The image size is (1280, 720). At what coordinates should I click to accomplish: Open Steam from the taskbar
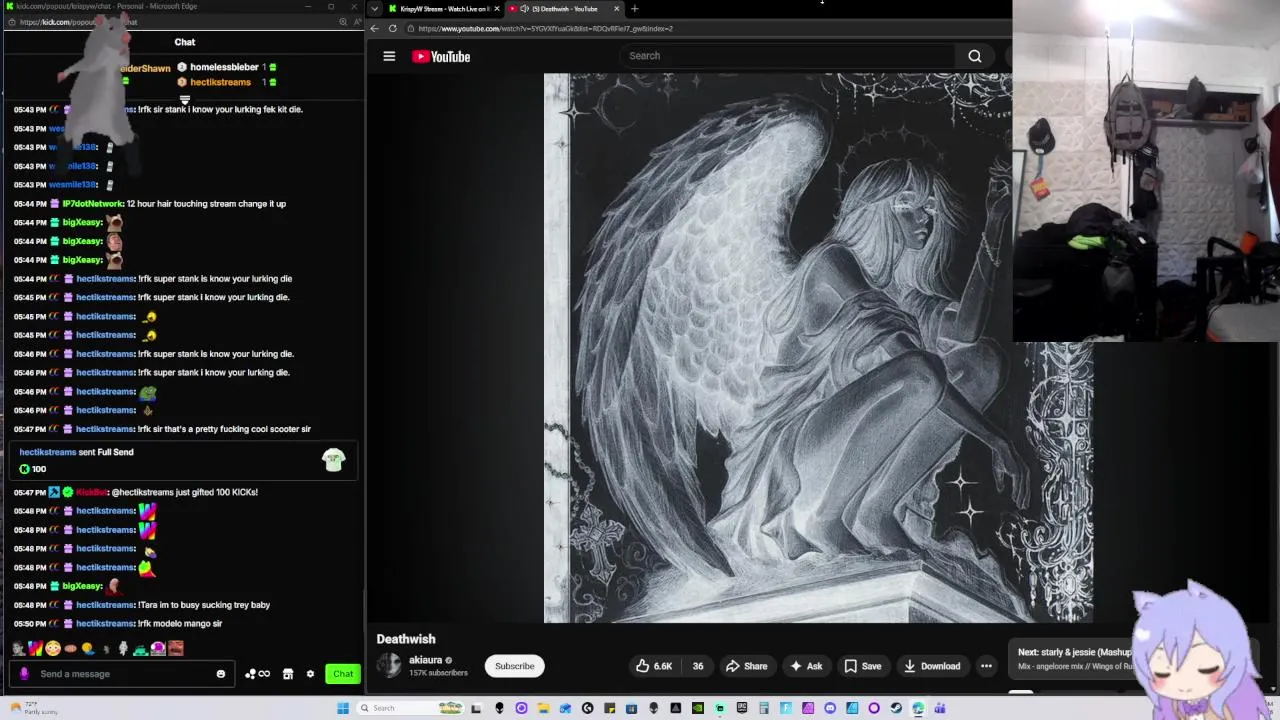896,708
